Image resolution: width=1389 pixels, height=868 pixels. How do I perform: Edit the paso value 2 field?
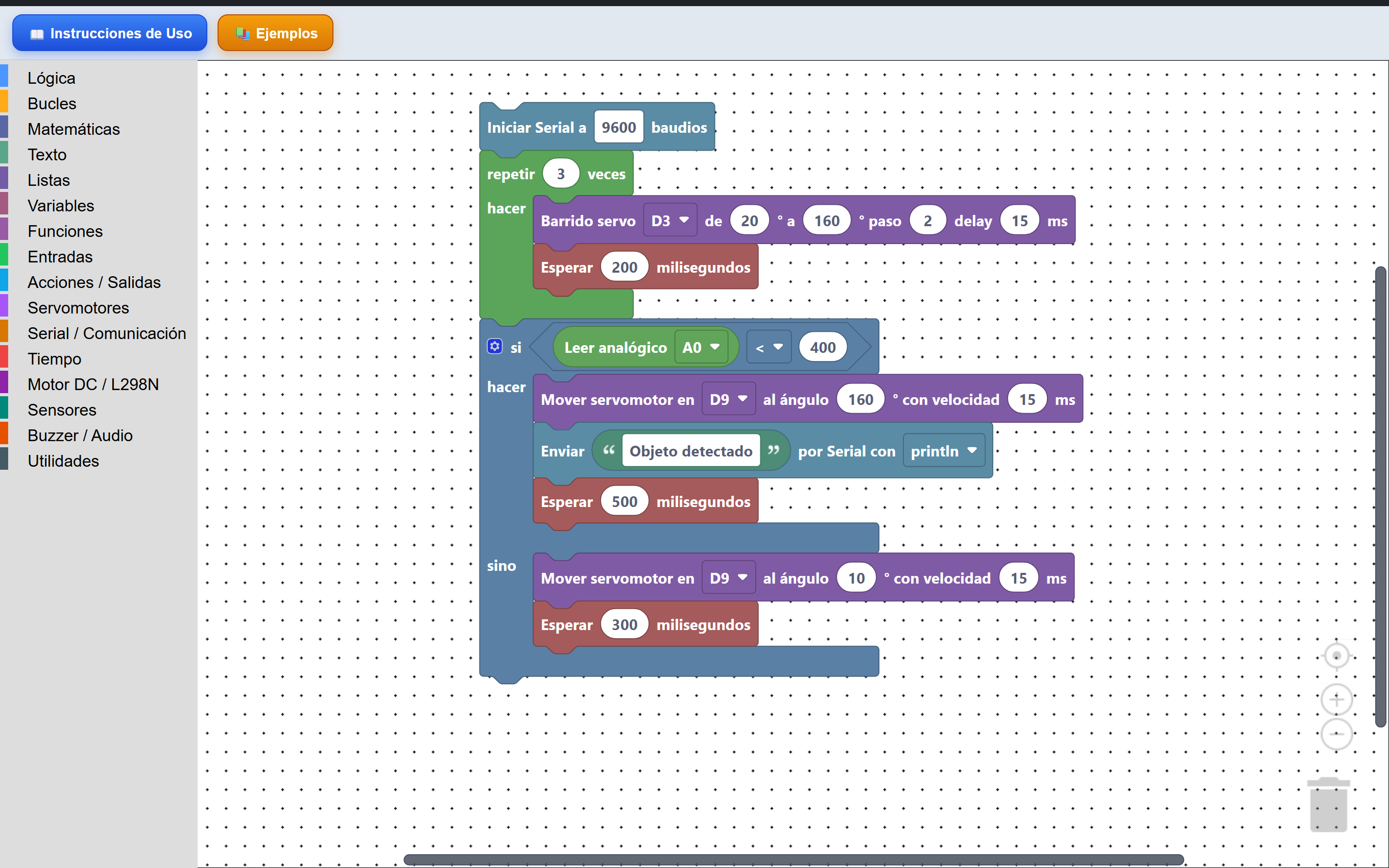click(927, 221)
